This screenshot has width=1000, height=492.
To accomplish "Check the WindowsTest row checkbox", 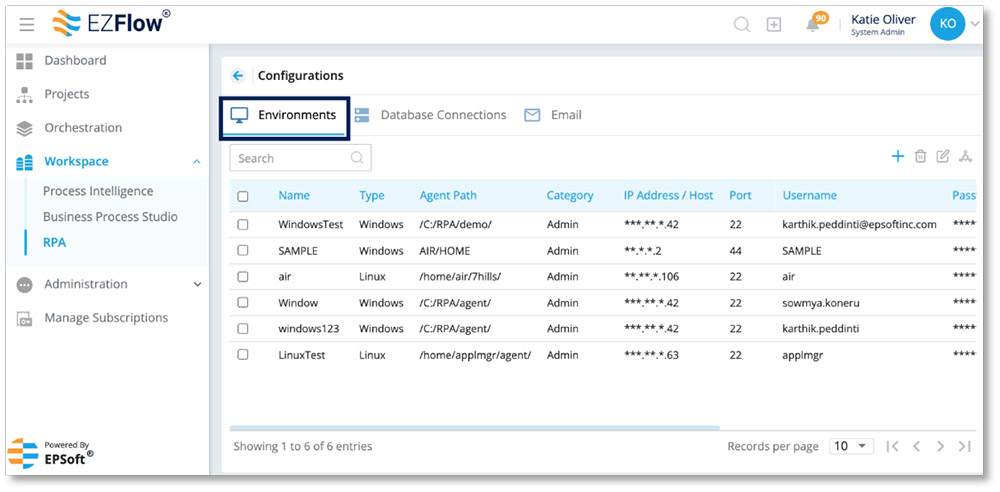I will (243, 225).
